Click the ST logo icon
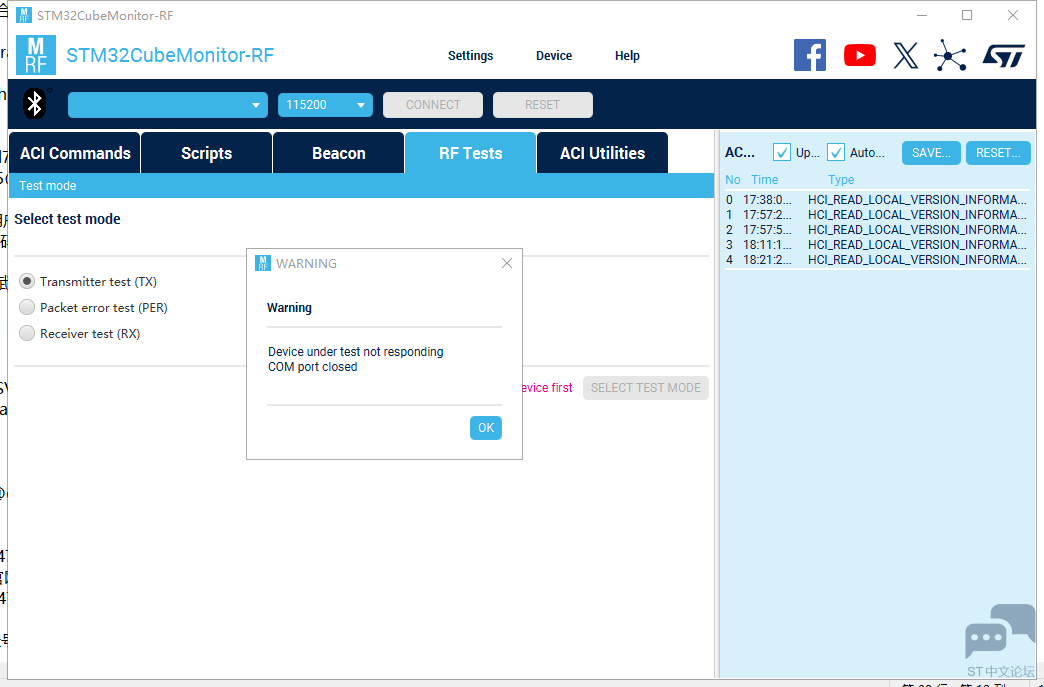 [x=1003, y=55]
